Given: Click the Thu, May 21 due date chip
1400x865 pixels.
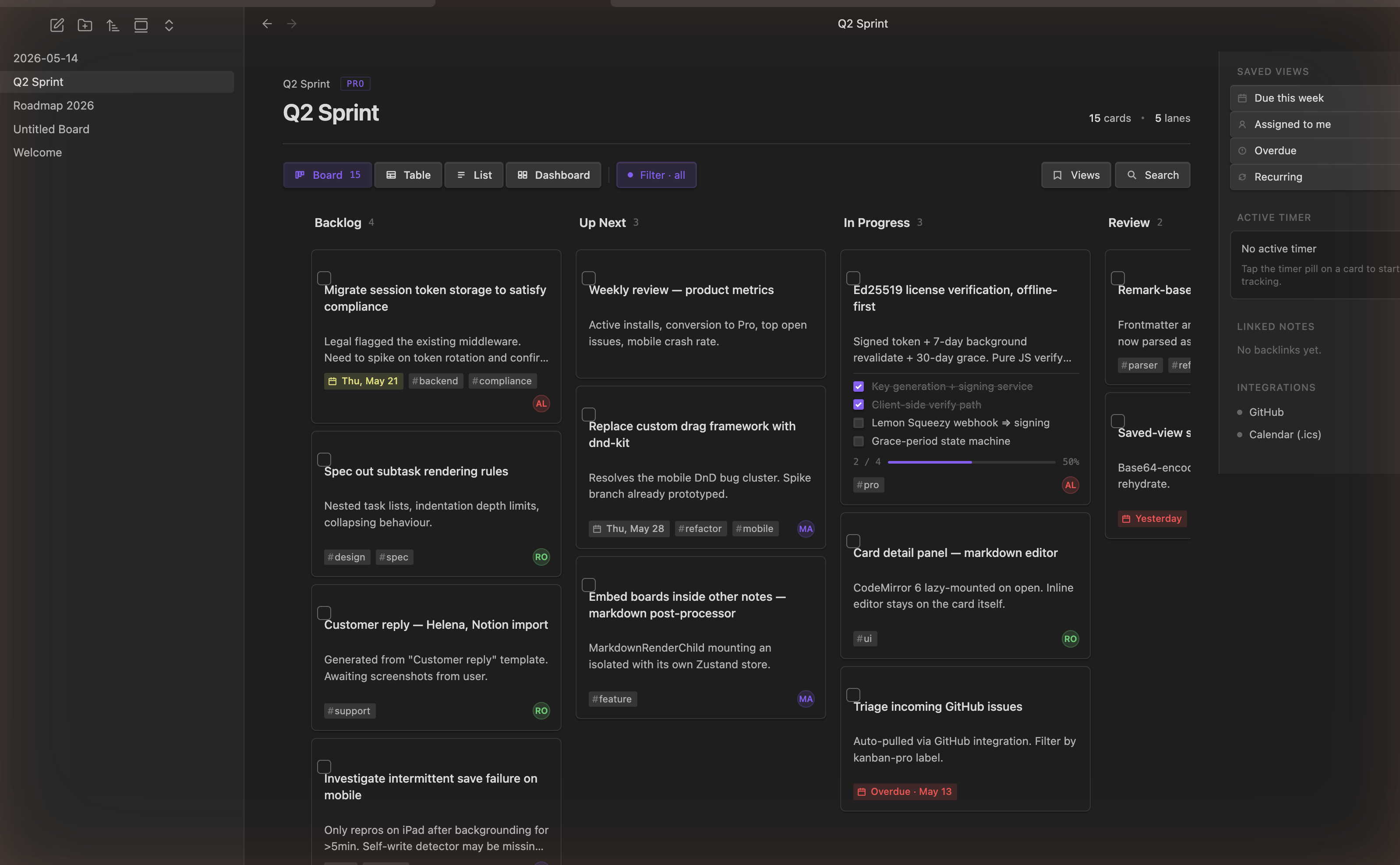Looking at the screenshot, I should (364, 381).
